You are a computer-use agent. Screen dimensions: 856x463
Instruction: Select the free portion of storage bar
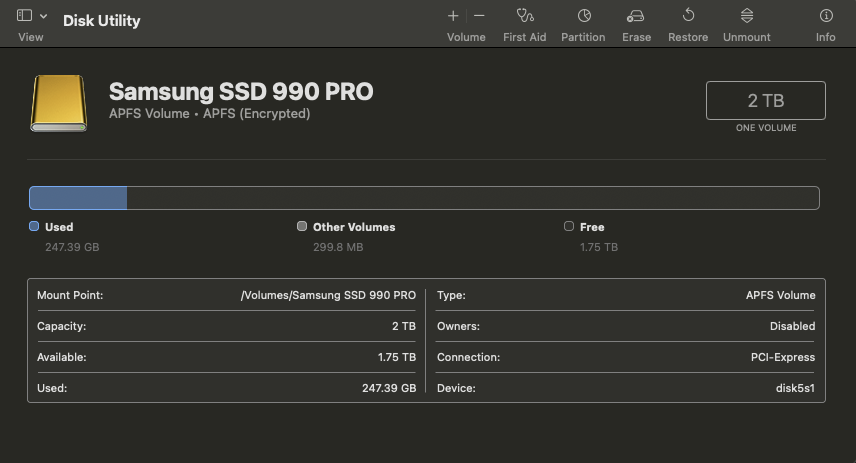(x=473, y=198)
